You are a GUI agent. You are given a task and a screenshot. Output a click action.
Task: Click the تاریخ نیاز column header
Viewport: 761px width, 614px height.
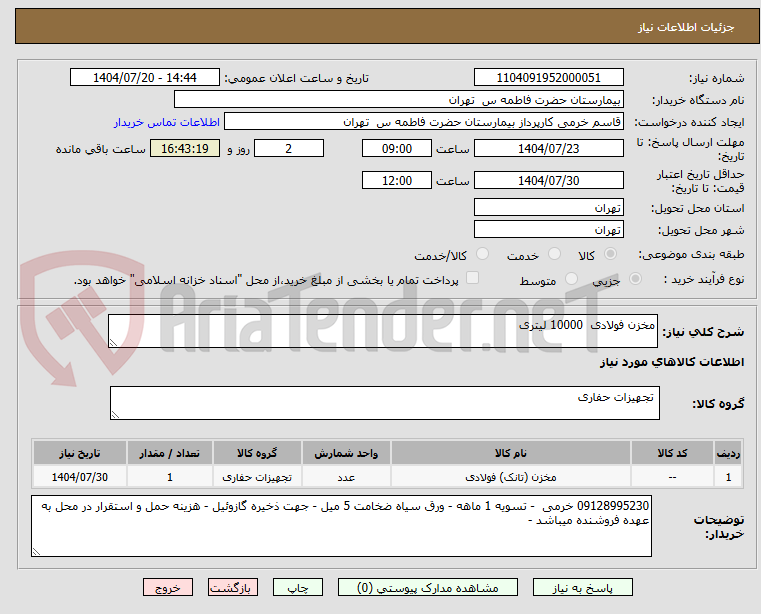[80, 453]
